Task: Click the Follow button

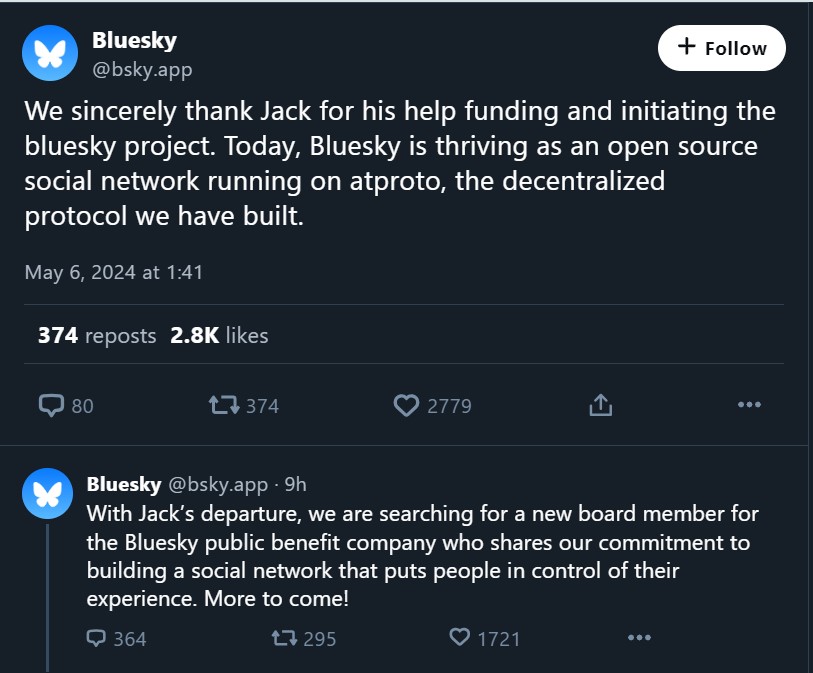Action: pyautogui.click(x=721, y=48)
